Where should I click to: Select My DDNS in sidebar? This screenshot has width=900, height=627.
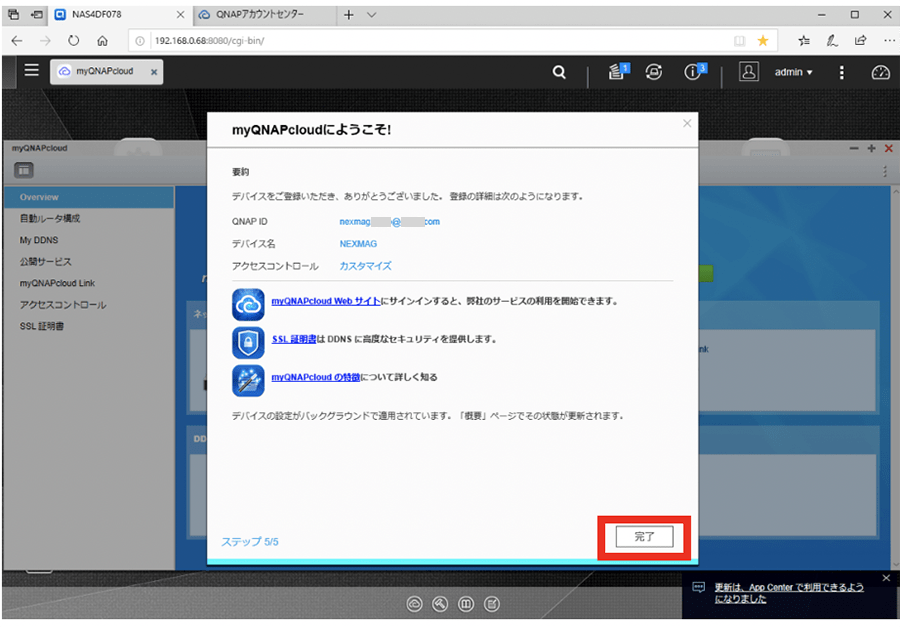(89, 240)
